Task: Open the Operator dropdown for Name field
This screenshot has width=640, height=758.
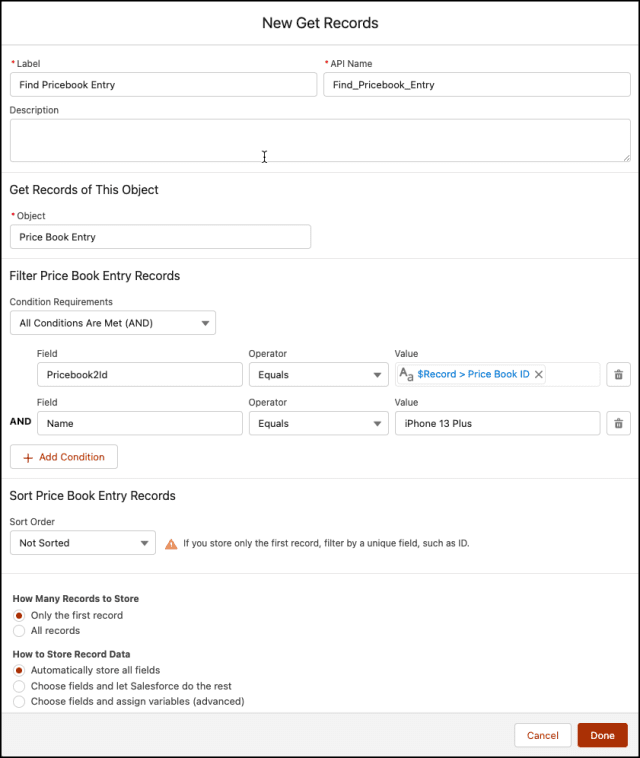Action: pyautogui.click(x=318, y=423)
